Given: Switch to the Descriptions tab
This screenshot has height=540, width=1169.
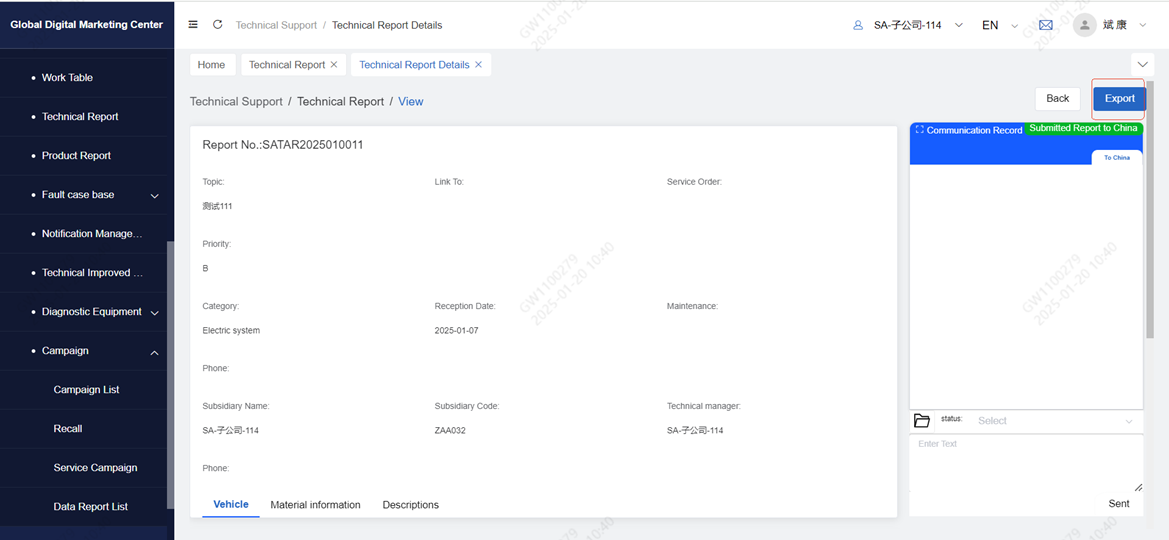Looking at the screenshot, I should click(x=410, y=505).
